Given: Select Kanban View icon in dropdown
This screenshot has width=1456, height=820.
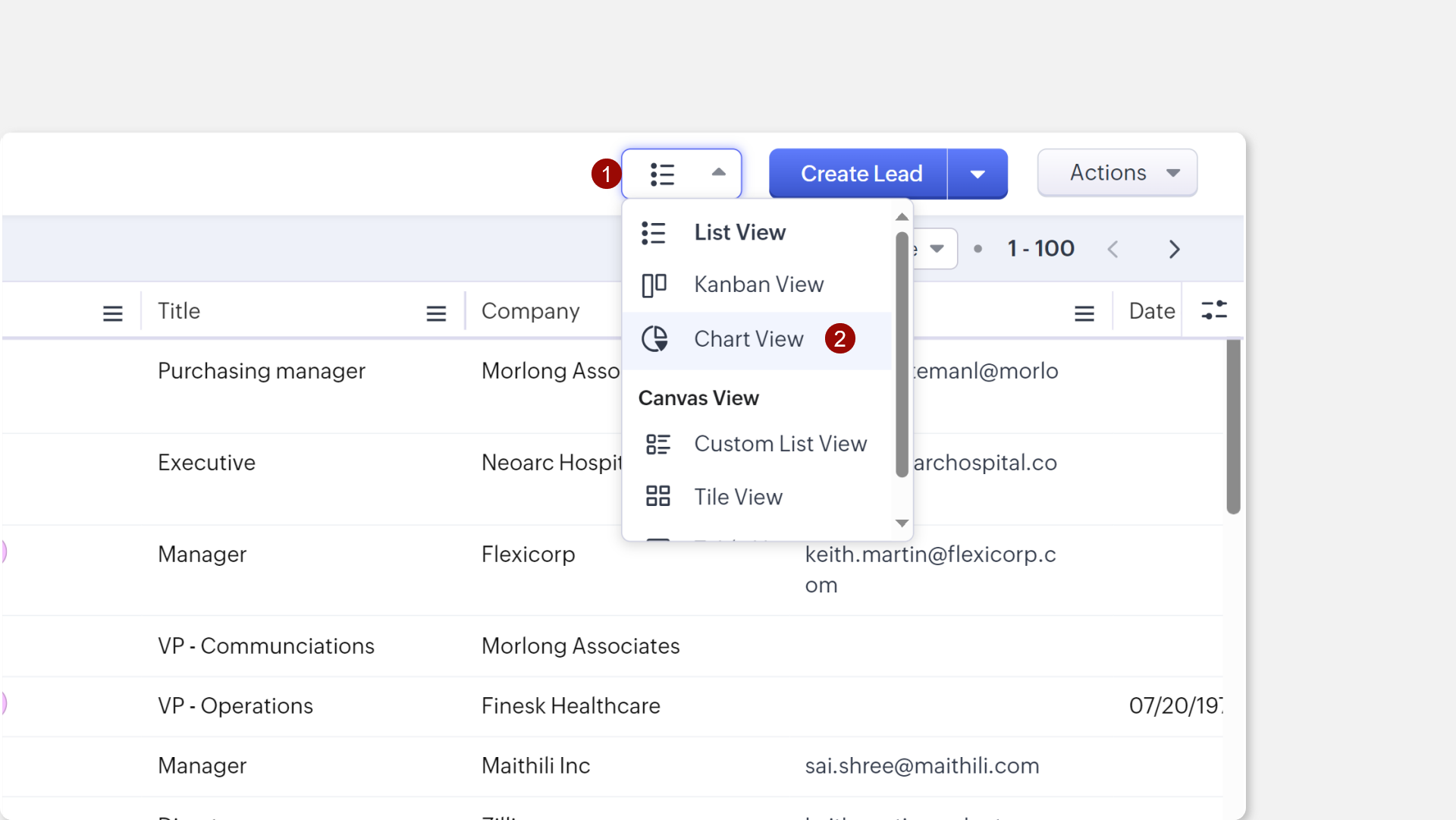Looking at the screenshot, I should pos(654,285).
